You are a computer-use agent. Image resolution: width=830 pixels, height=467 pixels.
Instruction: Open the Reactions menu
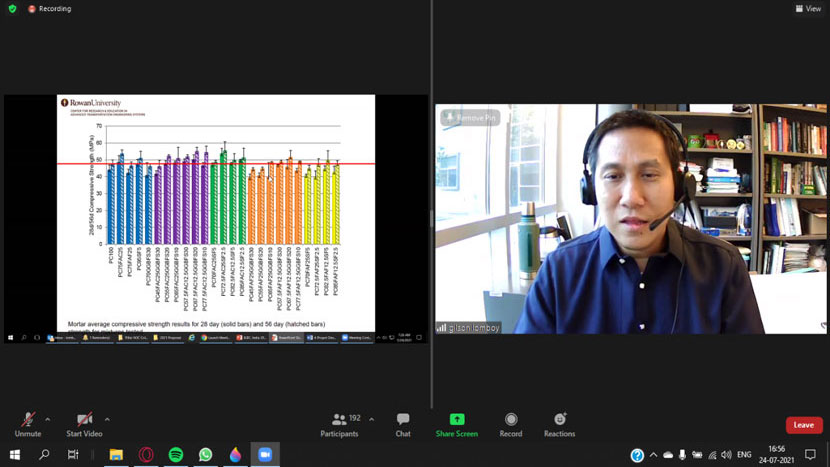click(559, 424)
